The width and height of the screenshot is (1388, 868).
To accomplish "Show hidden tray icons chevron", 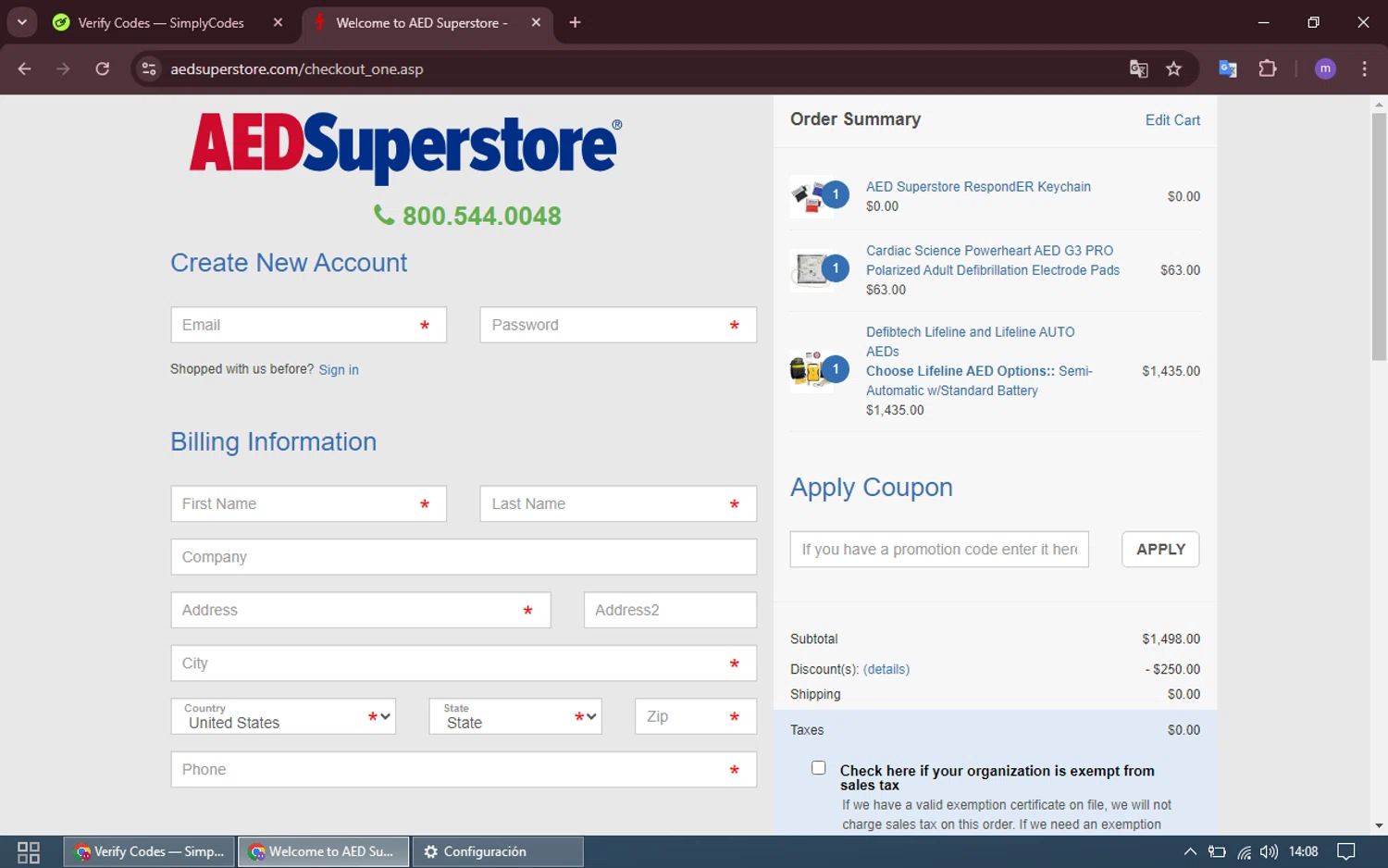I will click(1190, 851).
